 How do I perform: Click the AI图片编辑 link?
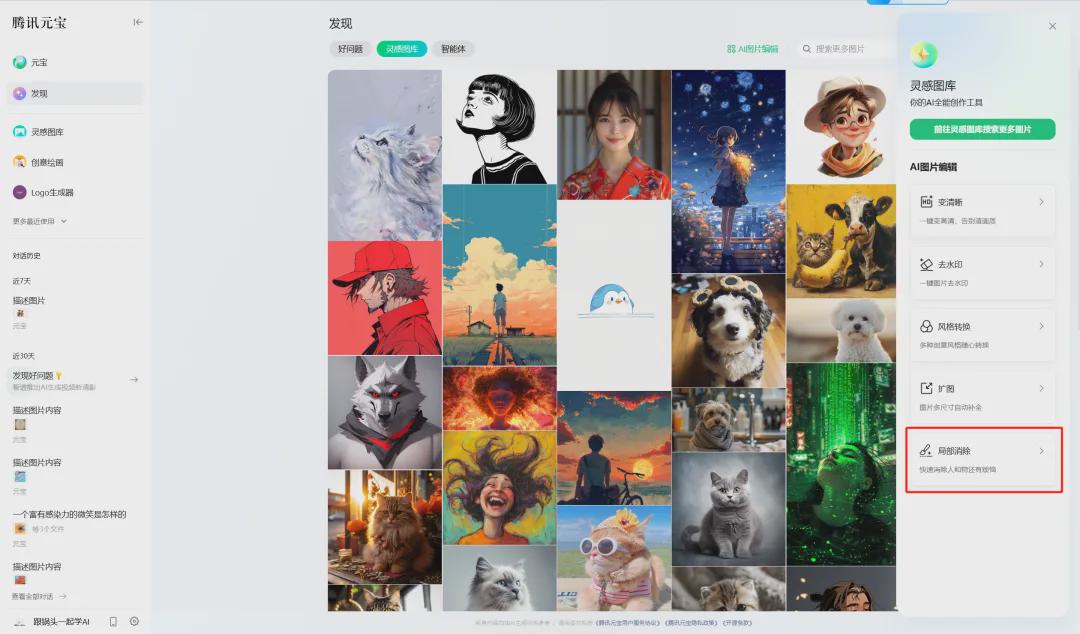(752, 49)
